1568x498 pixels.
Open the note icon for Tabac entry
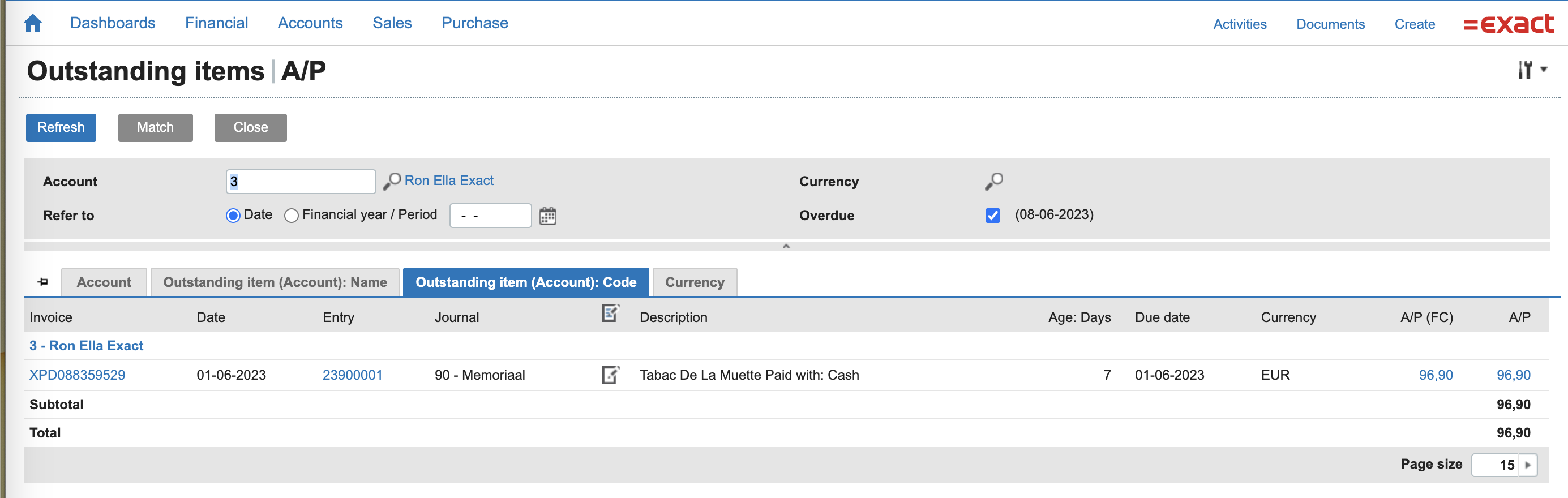click(x=610, y=375)
